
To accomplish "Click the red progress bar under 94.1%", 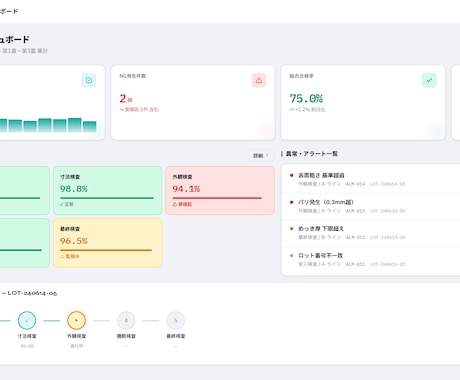I will pos(217,198).
